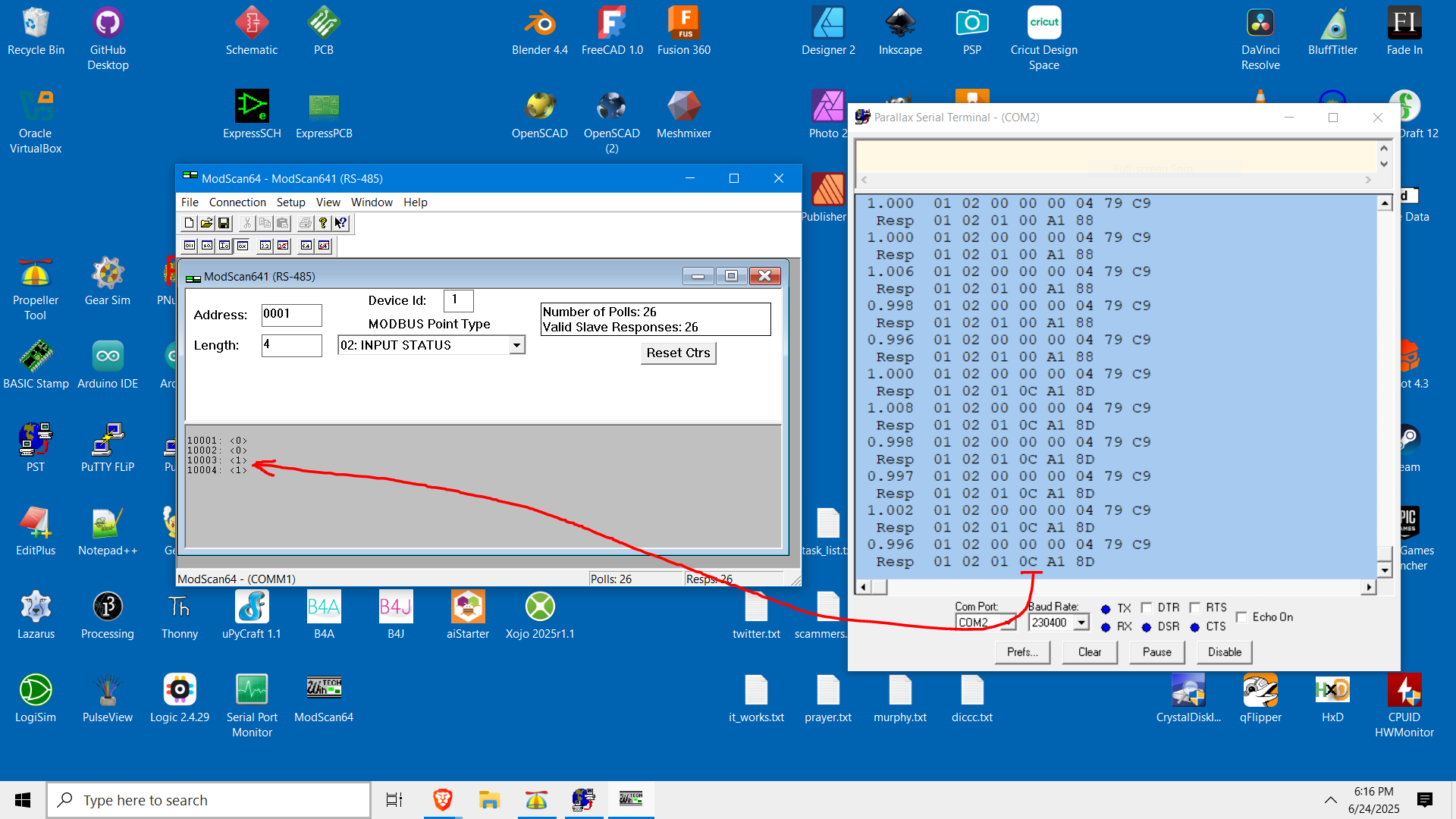This screenshot has height=819, width=1456.
Task: Click the Length input field showing 4
Action: 291,345
